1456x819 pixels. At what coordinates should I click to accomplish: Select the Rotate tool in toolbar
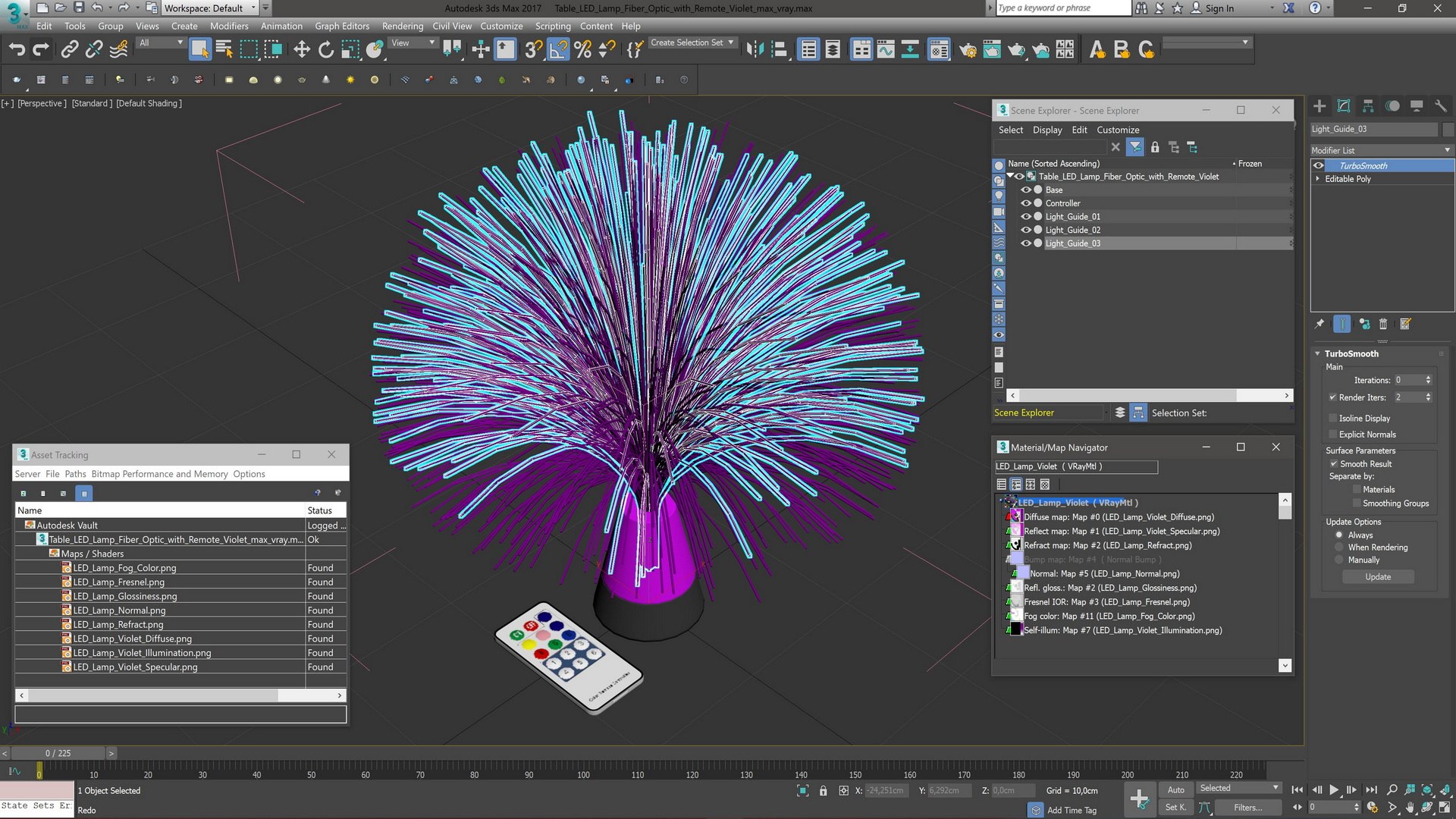pos(326,50)
